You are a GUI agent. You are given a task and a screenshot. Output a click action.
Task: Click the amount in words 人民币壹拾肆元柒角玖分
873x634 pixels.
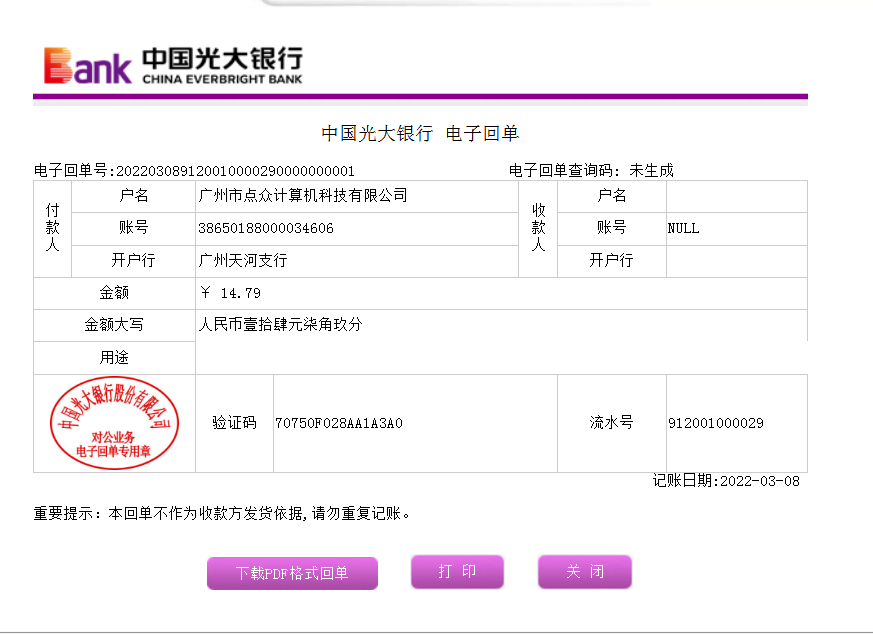[280, 325]
